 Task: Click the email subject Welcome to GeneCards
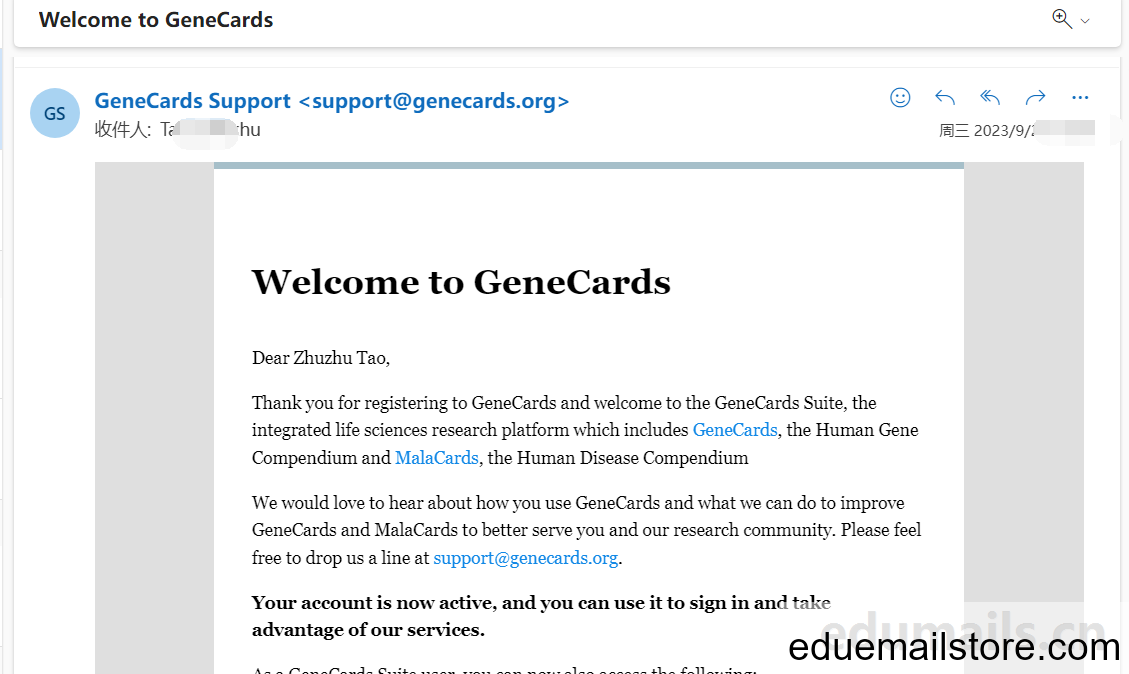click(156, 19)
